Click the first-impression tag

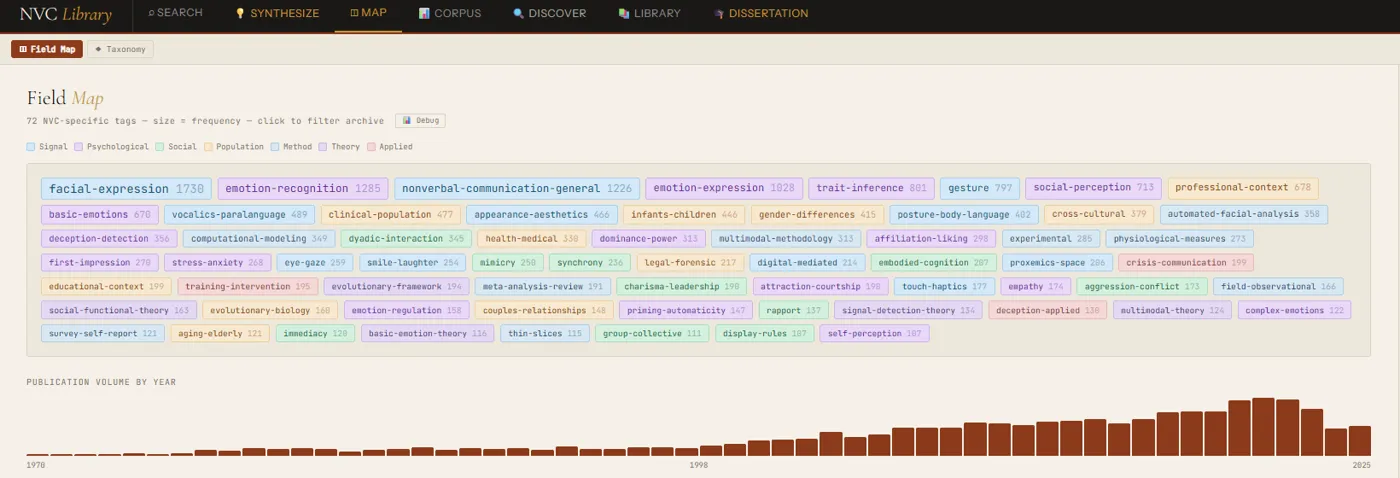[99, 263]
